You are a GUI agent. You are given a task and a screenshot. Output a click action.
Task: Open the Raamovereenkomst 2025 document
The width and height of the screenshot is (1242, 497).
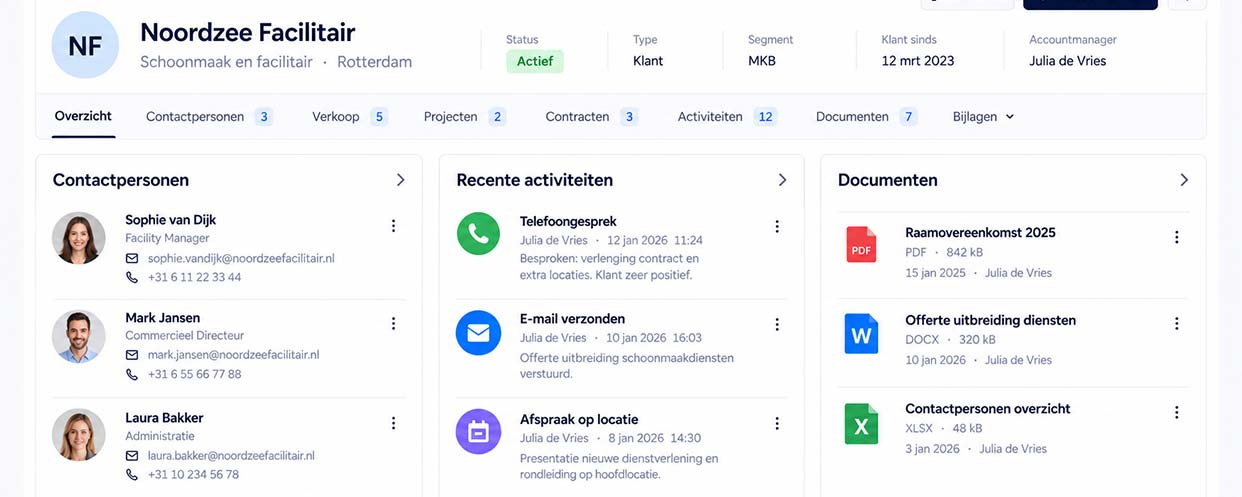[x=980, y=232]
